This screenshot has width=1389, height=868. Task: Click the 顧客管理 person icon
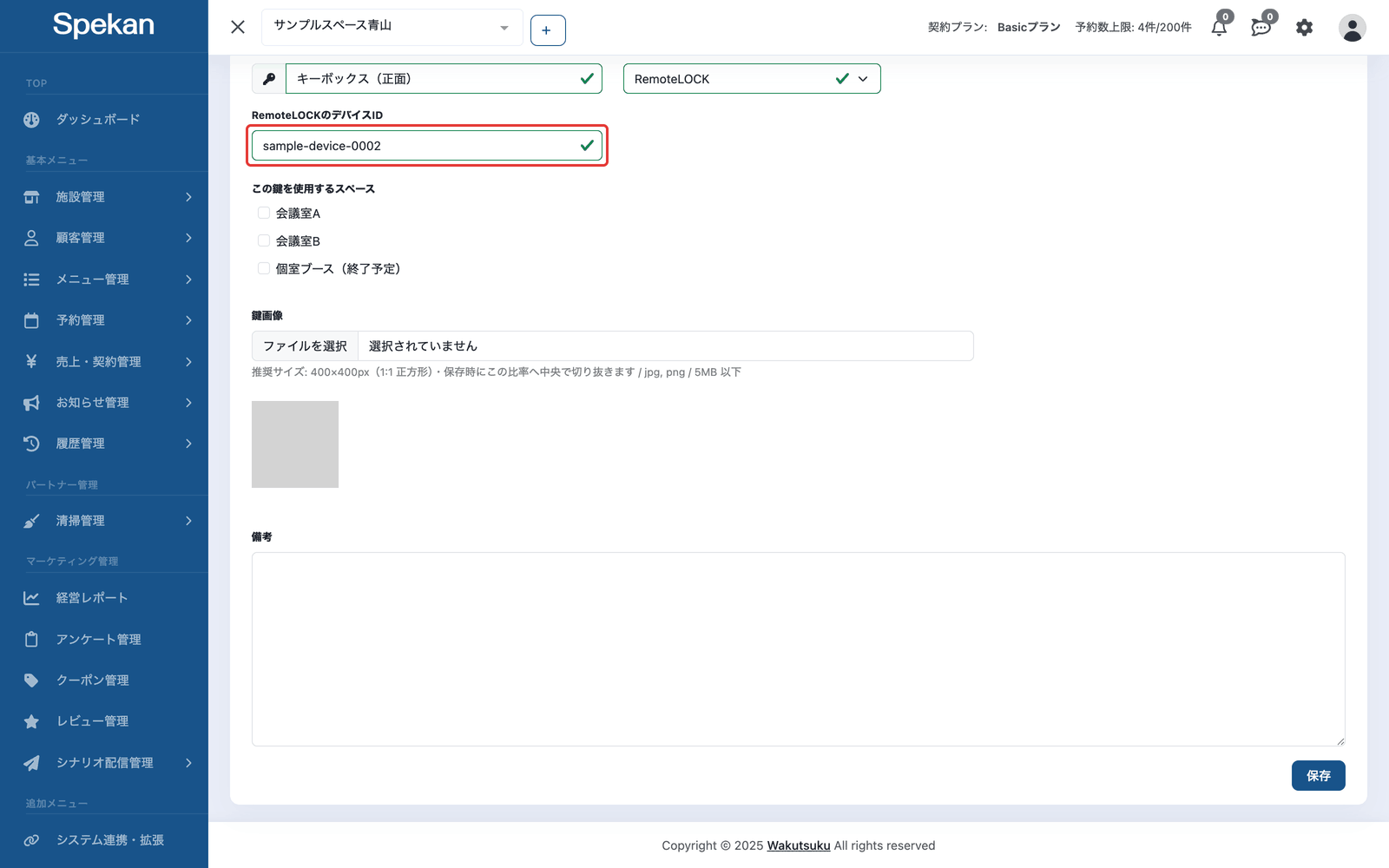31,238
